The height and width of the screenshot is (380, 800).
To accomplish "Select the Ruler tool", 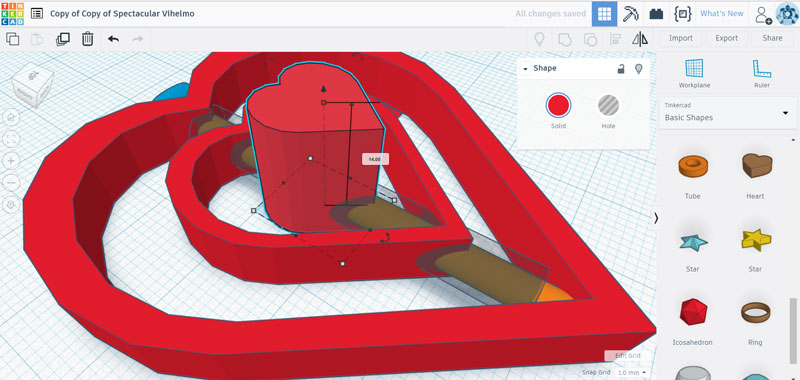I will [x=762, y=73].
